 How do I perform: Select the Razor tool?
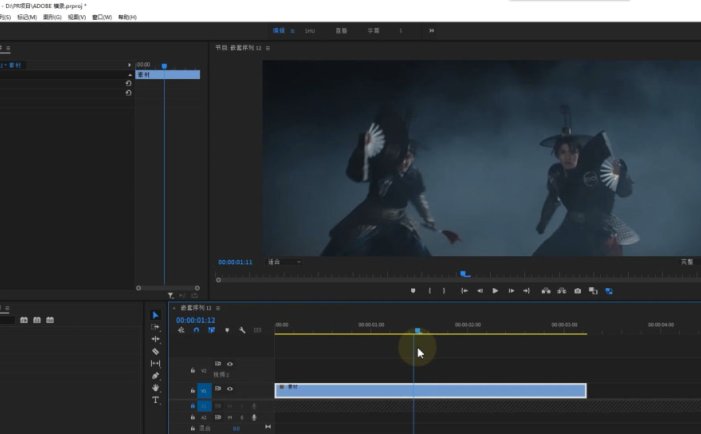[155, 351]
